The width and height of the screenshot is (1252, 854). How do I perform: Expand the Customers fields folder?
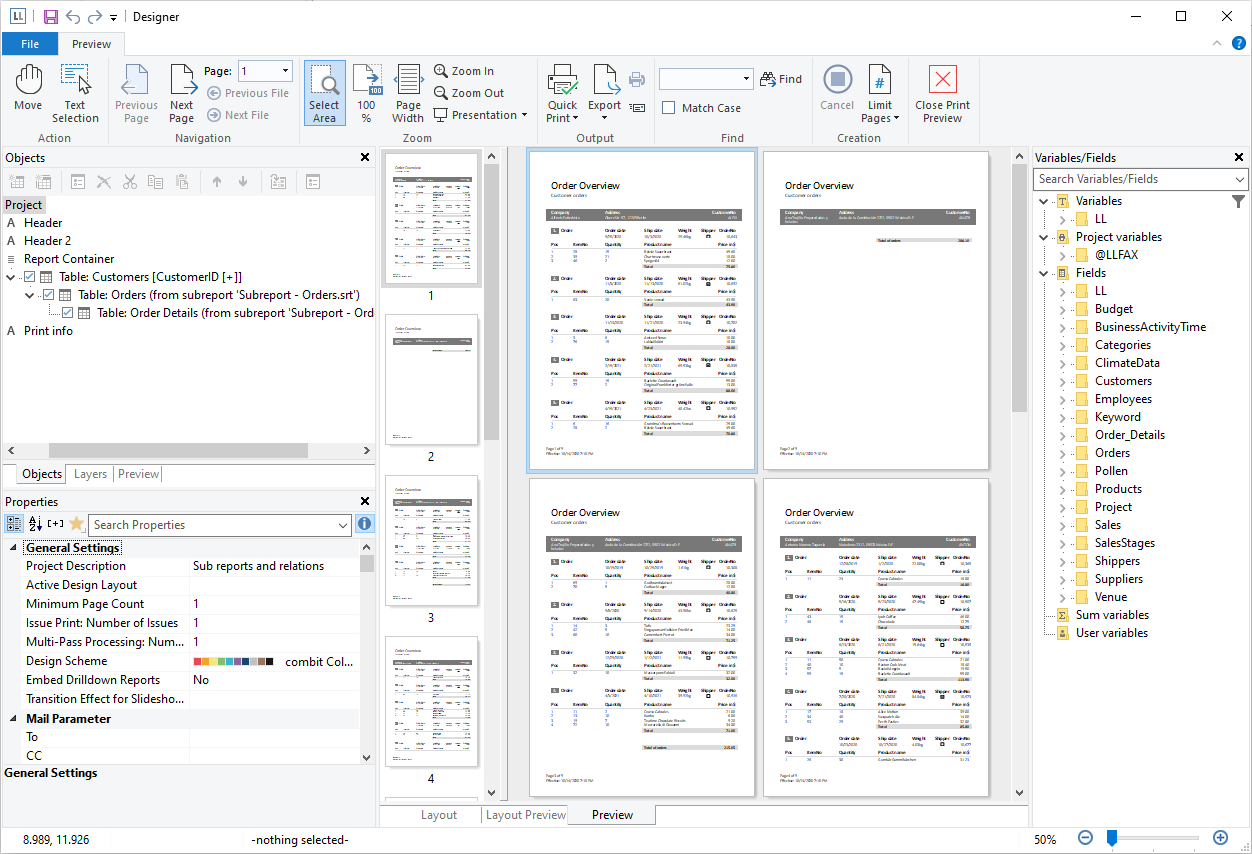click(x=1063, y=381)
